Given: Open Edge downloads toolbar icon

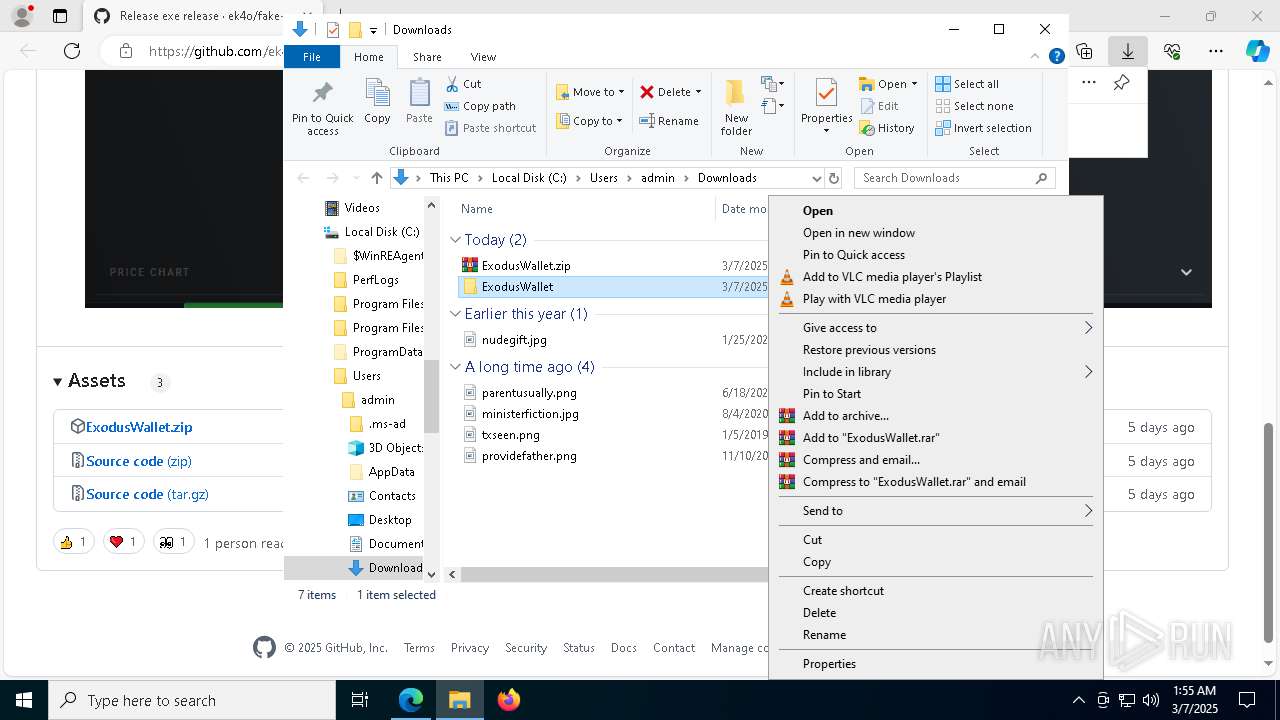Looking at the screenshot, I should point(1128,51).
